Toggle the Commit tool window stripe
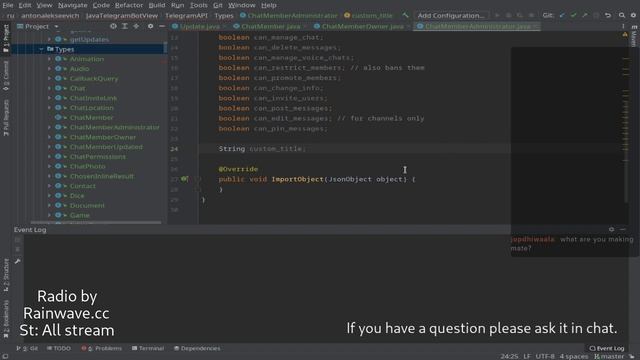 [6, 76]
